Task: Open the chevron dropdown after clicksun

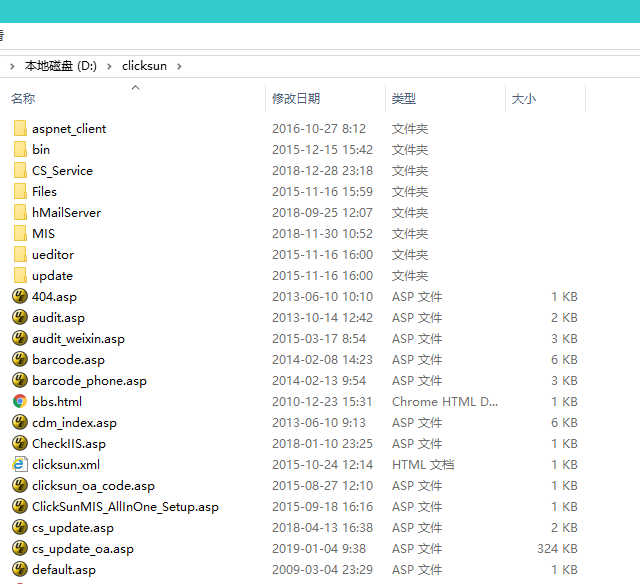Action: (x=178, y=66)
